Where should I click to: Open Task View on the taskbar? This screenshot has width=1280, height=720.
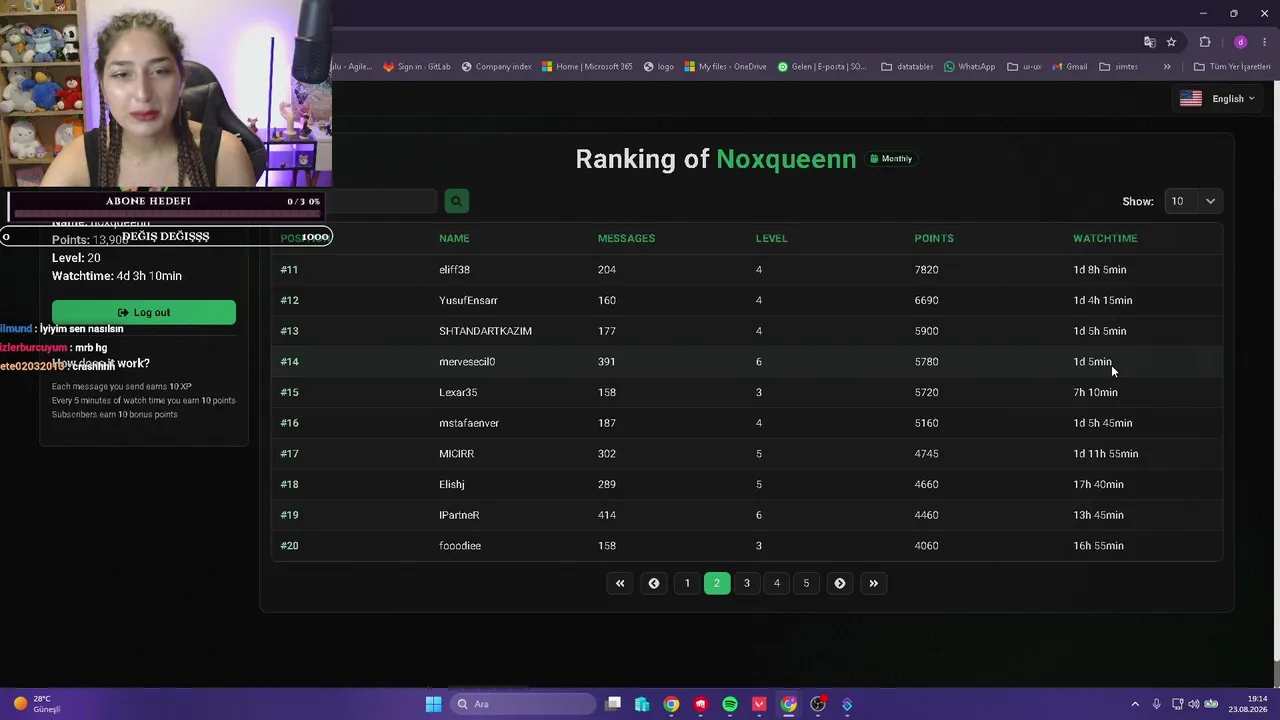613,704
